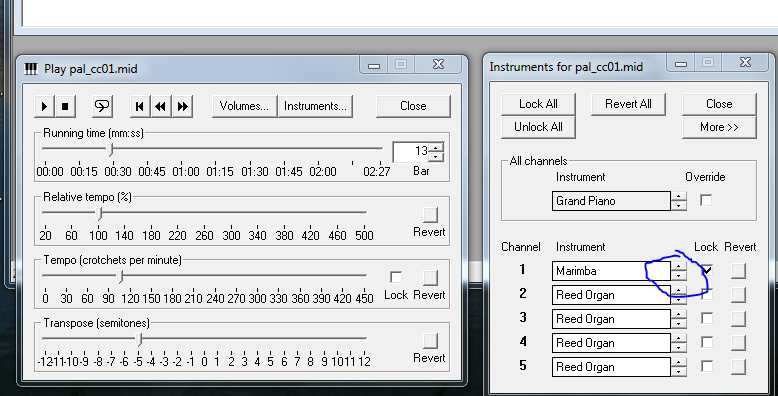The image size is (778, 396).
Task: Open the Volumes dialog
Action: tap(244, 106)
